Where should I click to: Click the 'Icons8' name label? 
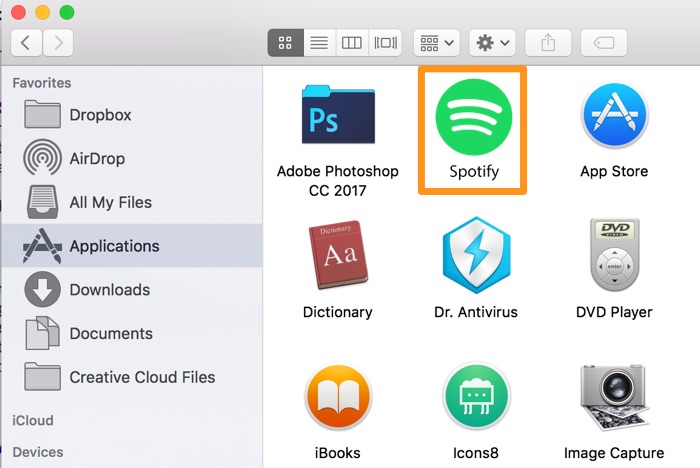point(476,453)
